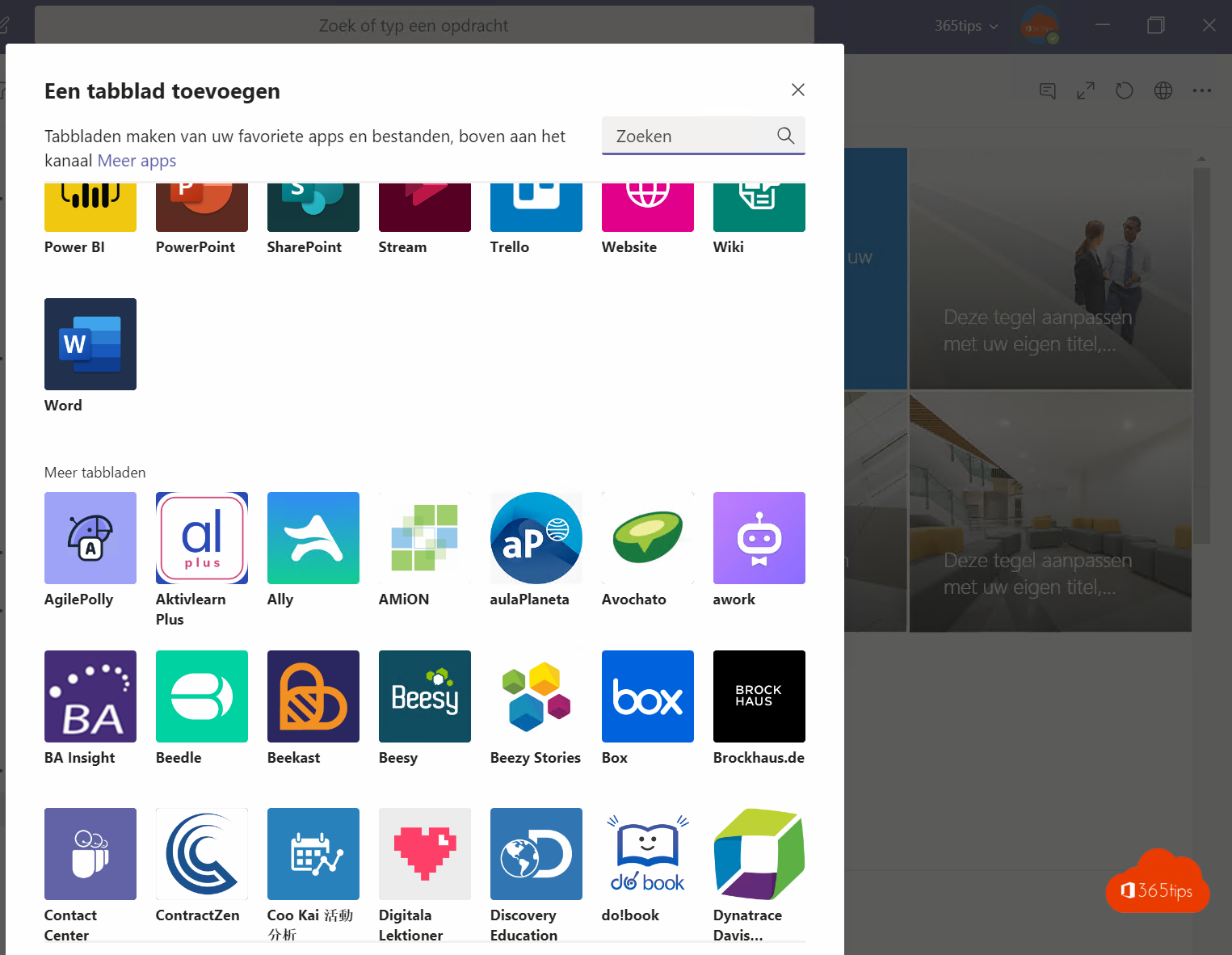The image size is (1232, 955).
Task: Open the Meer apps link
Action: click(x=137, y=161)
